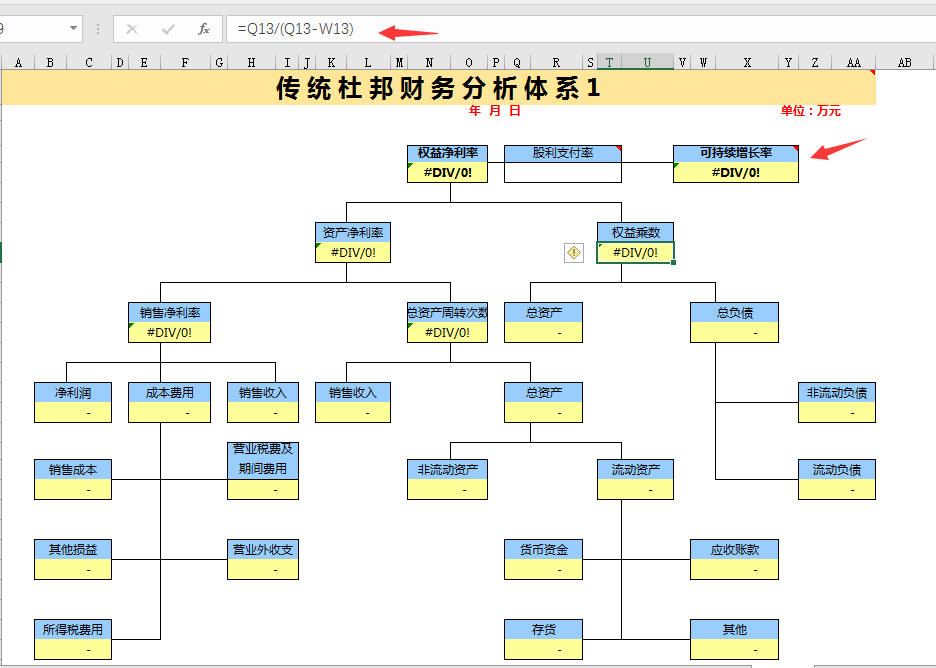The image size is (936, 668).
Task: Select the 营业外收支 label cell
Action: (263, 550)
